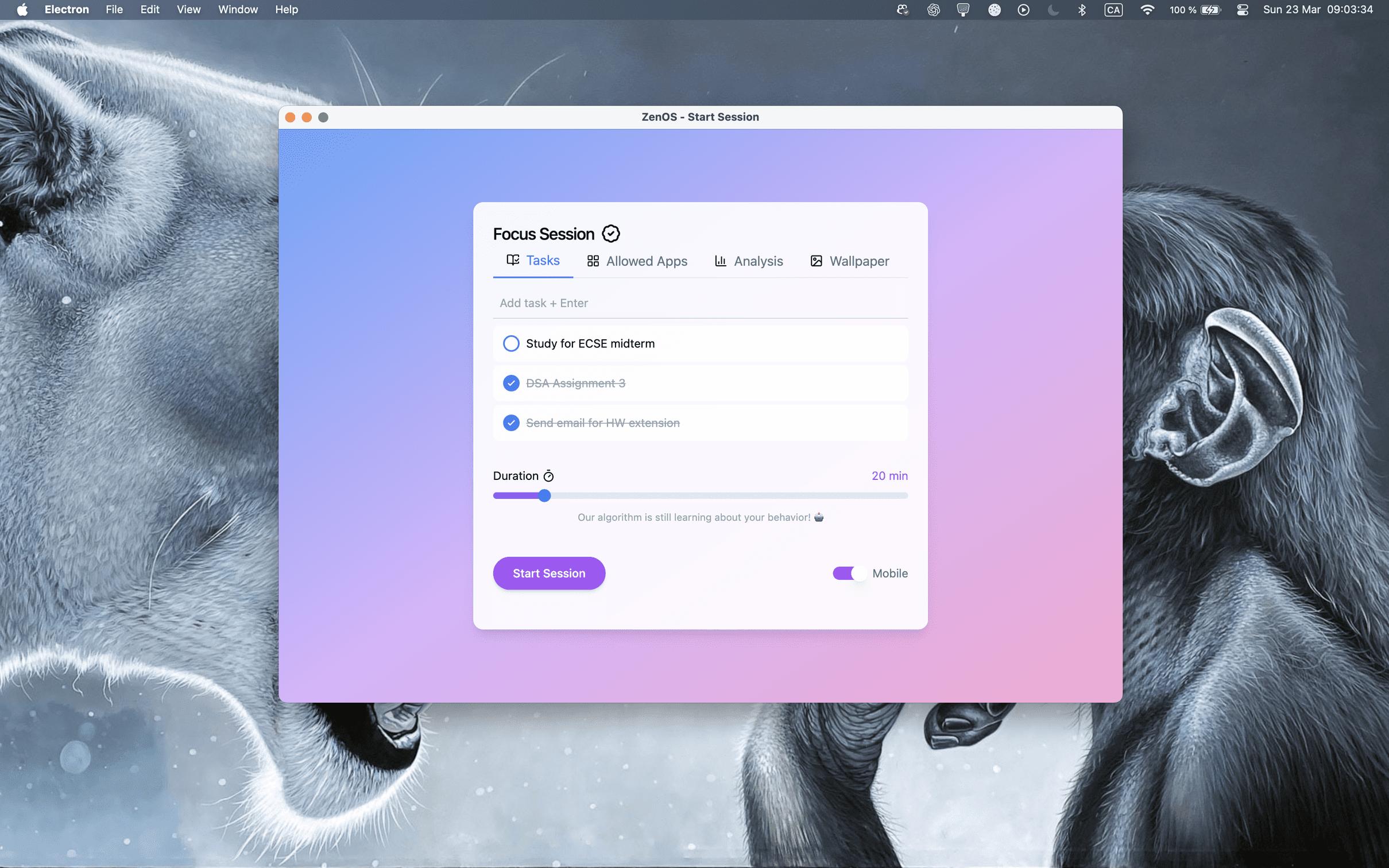The image size is (1389, 868).
Task: Uncheck the DSA Assignment 3 task
Action: 511,383
